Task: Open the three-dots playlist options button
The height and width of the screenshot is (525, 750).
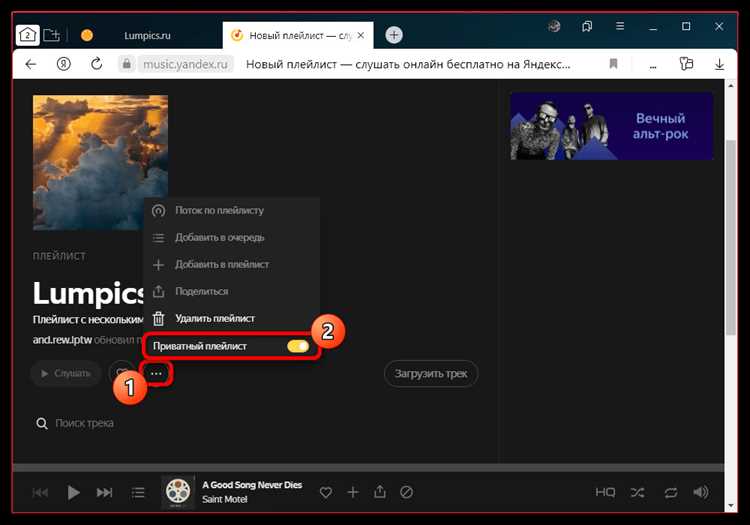Action: pyautogui.click(x=156, y=373)
